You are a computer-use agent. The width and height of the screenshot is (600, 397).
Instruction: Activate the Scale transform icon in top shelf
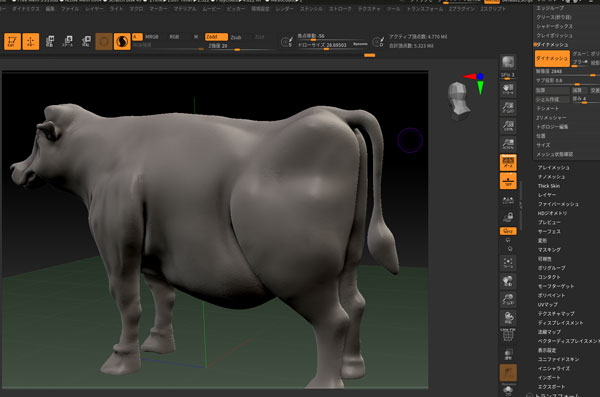pos(68,41)
